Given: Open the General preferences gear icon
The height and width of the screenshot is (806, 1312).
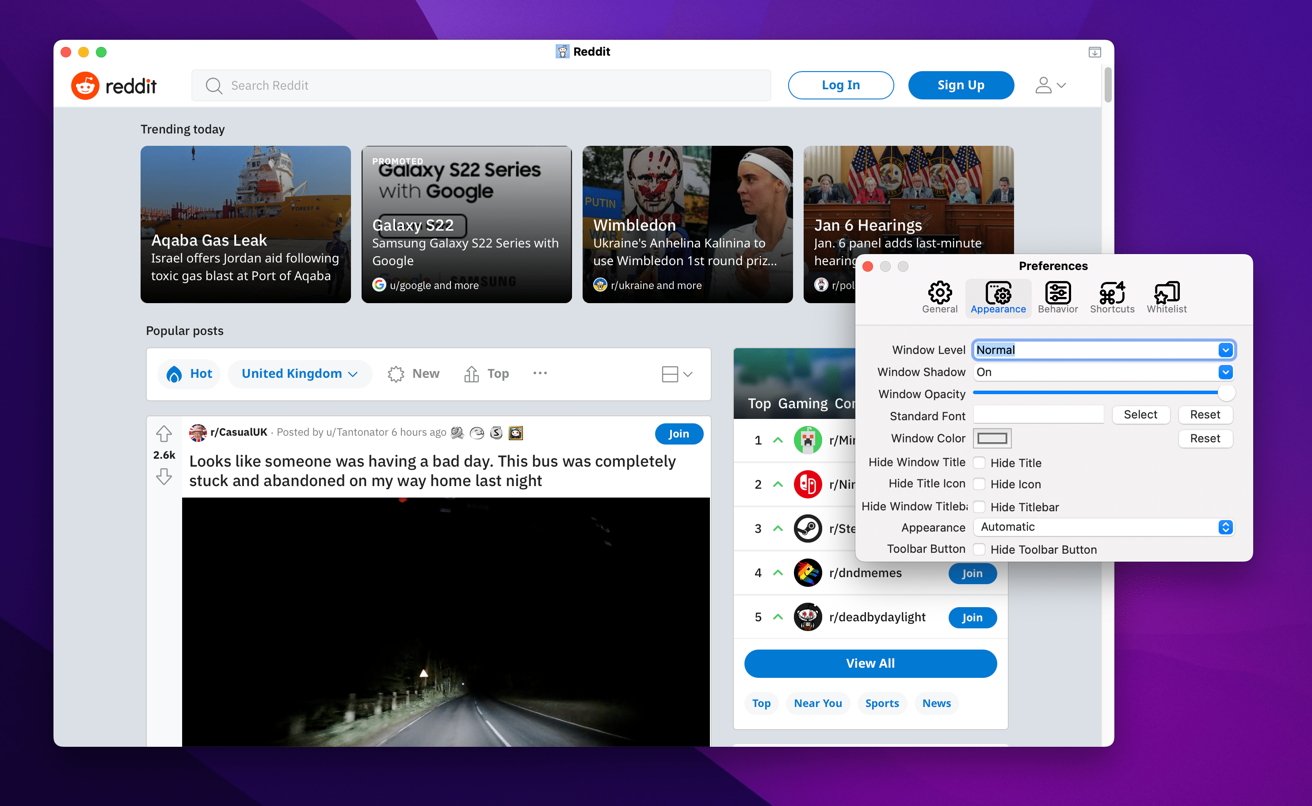Looking at the screenshot, I should [x=940, y=292].
